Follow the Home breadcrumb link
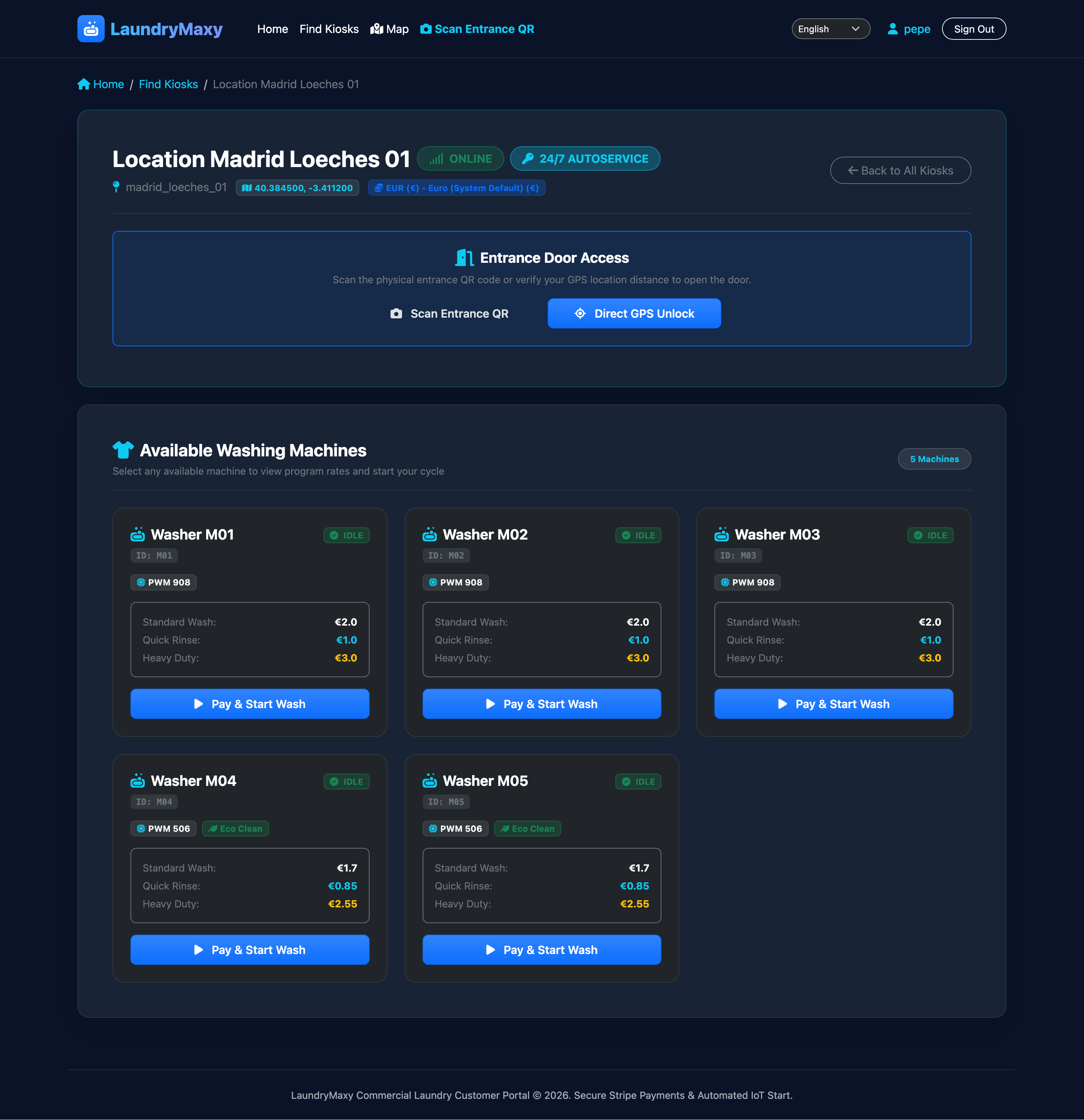Screen dimensions: 1084x1120 pyautogui.click(x=109, y=84)
